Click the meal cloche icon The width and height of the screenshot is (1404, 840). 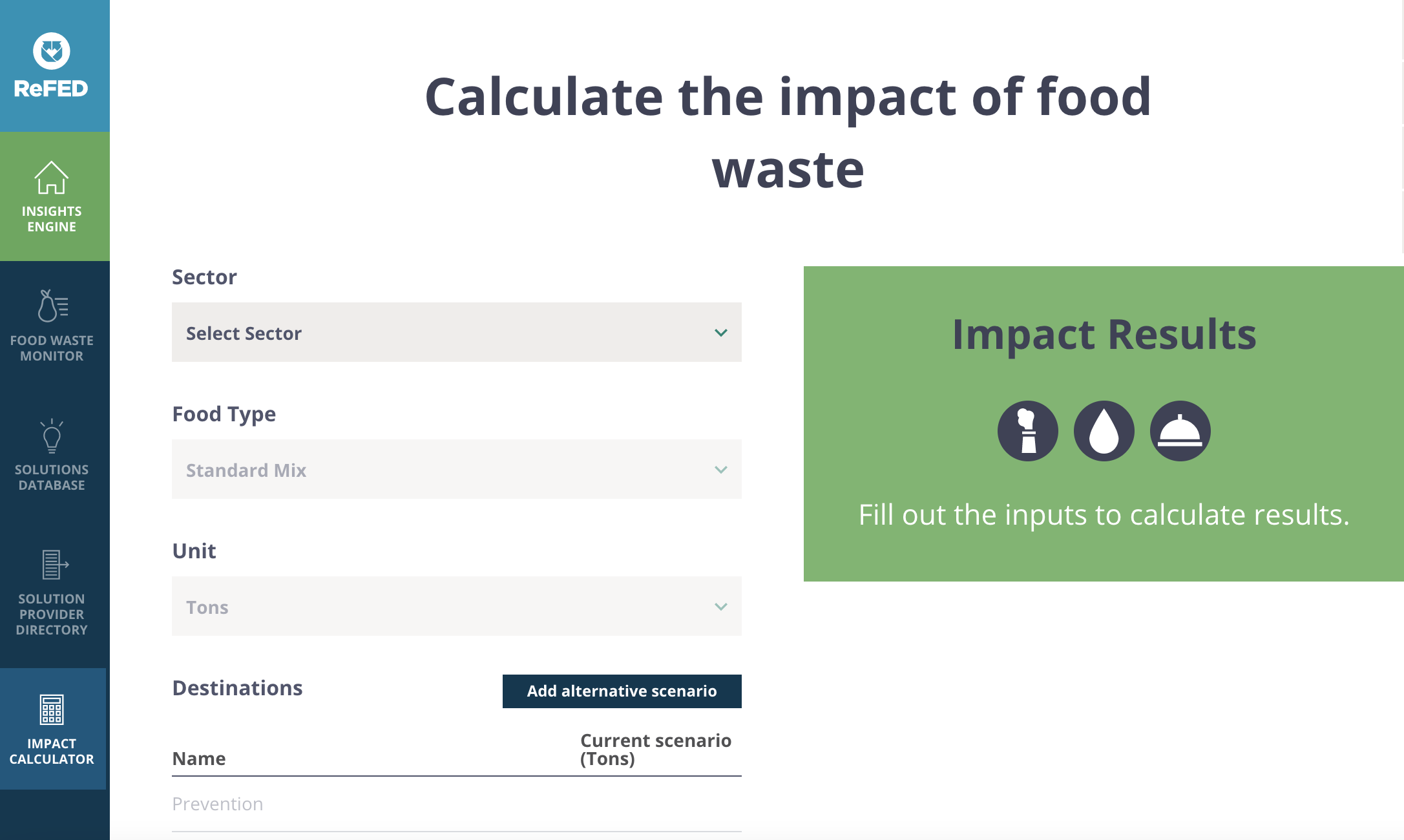pos(1180,431)
